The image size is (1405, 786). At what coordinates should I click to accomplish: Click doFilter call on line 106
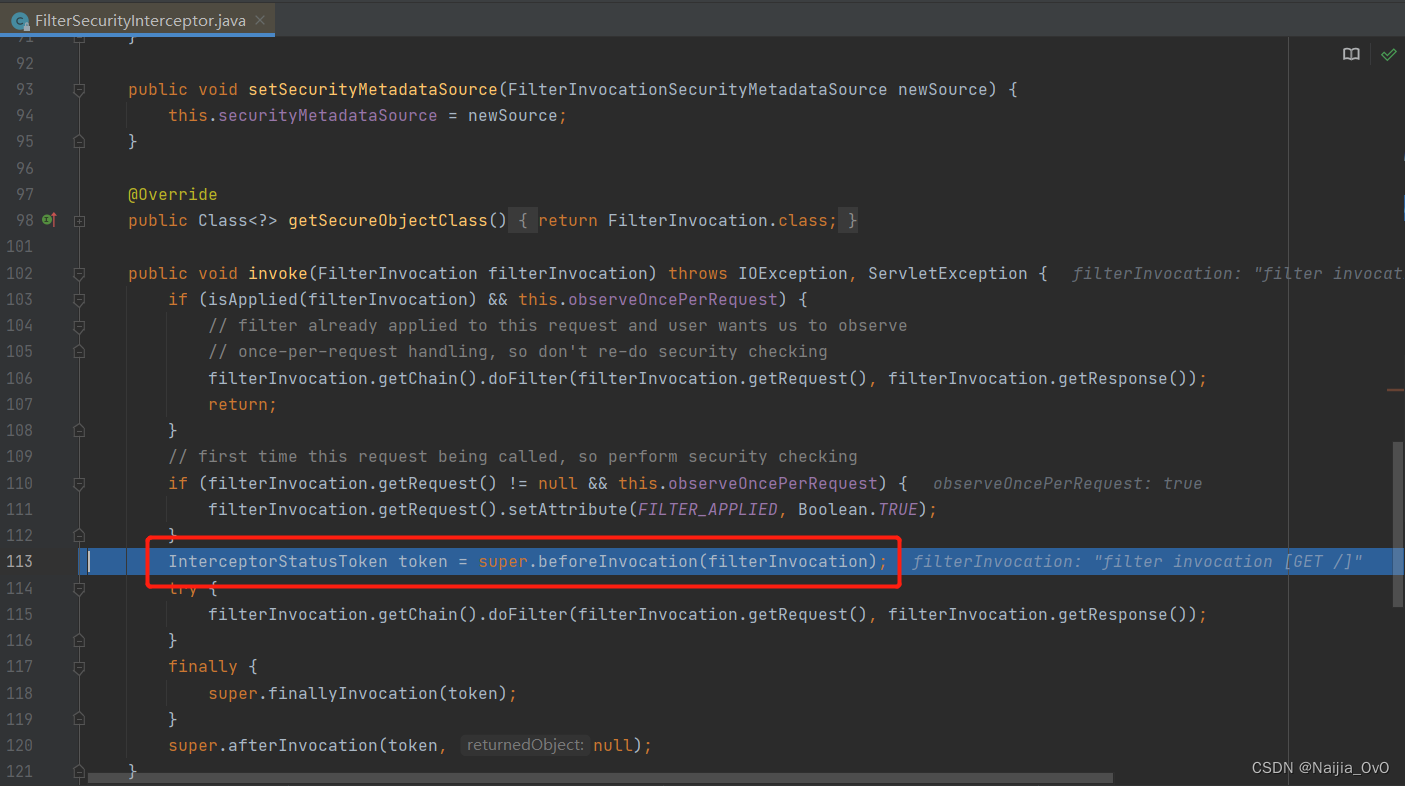tap(528, 378)
